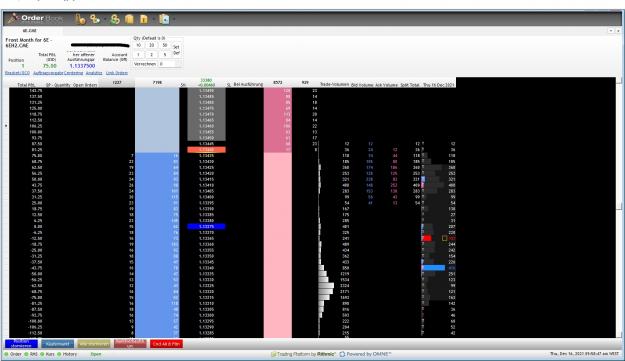Screen dimensions: 625x361
Task: Click the Set Def quantity button
Action: (176, 50)
